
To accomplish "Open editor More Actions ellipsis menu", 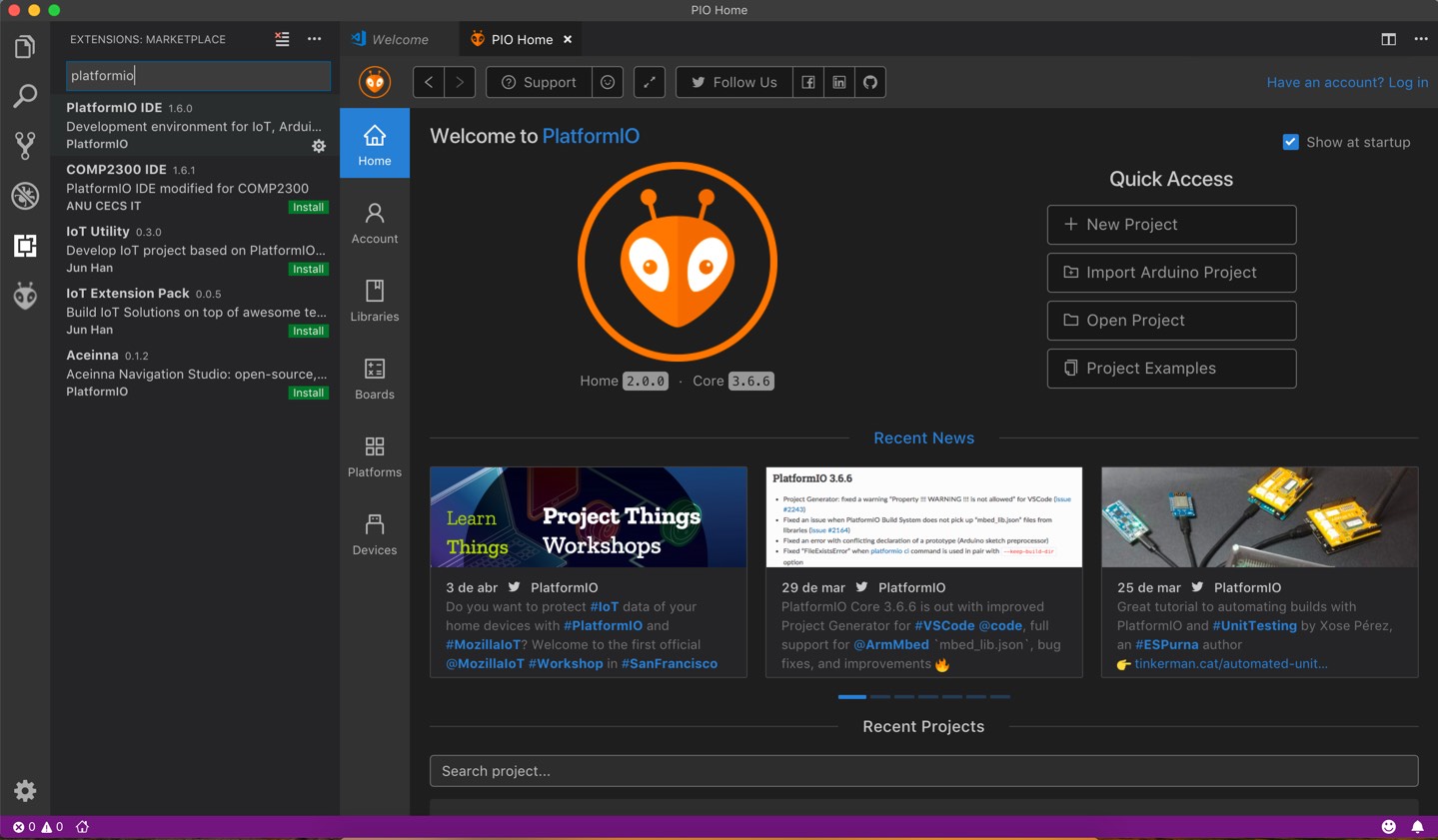I will tap(1421, 39).
